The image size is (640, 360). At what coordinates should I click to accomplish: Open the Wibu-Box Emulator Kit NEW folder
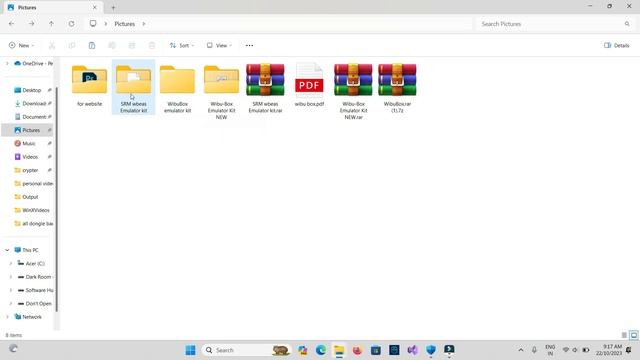point(221,91)
